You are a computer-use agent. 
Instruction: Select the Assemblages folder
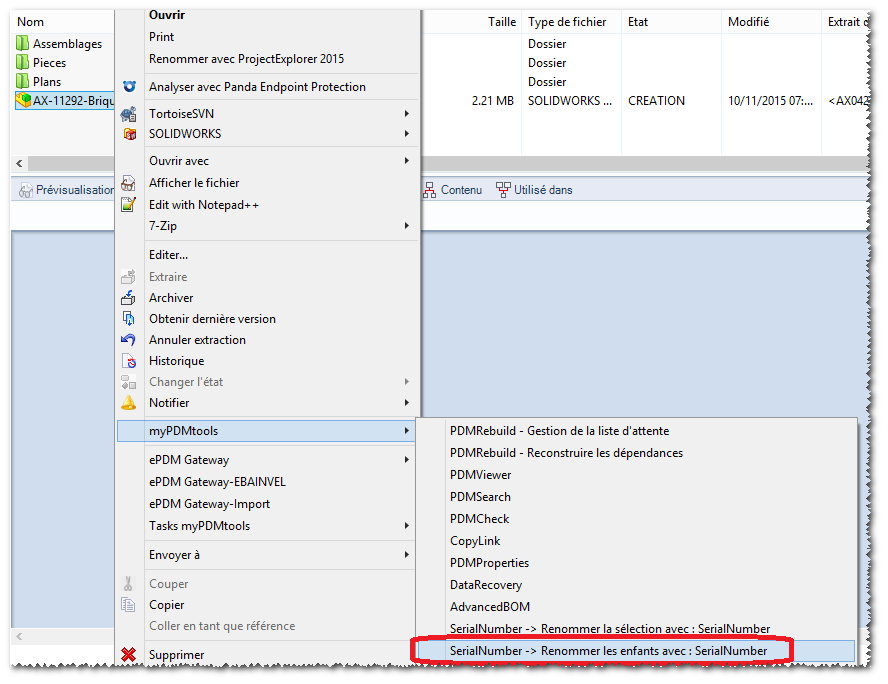pos(67,44)
